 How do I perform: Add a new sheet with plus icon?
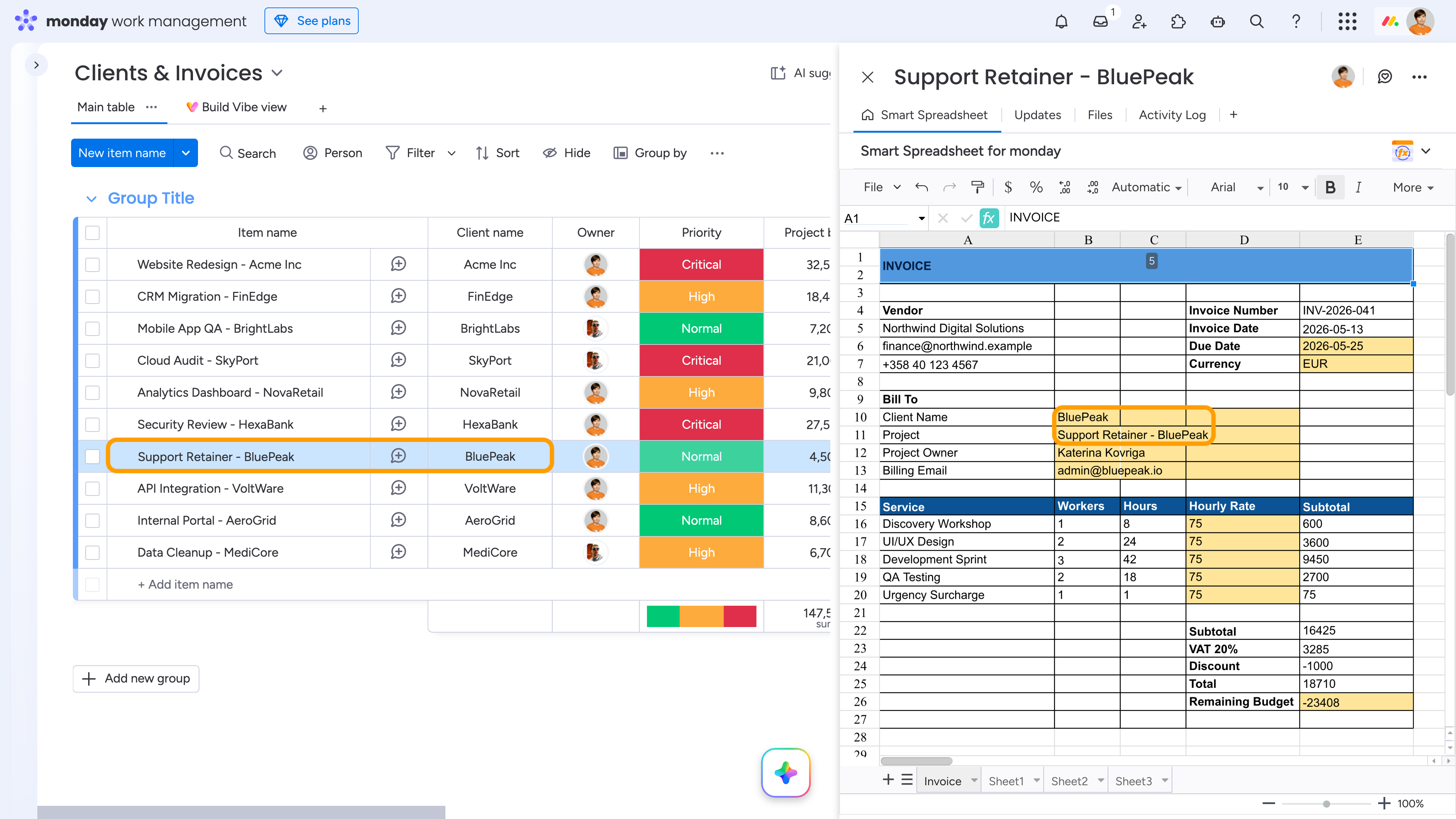click(x=888, y=780)
